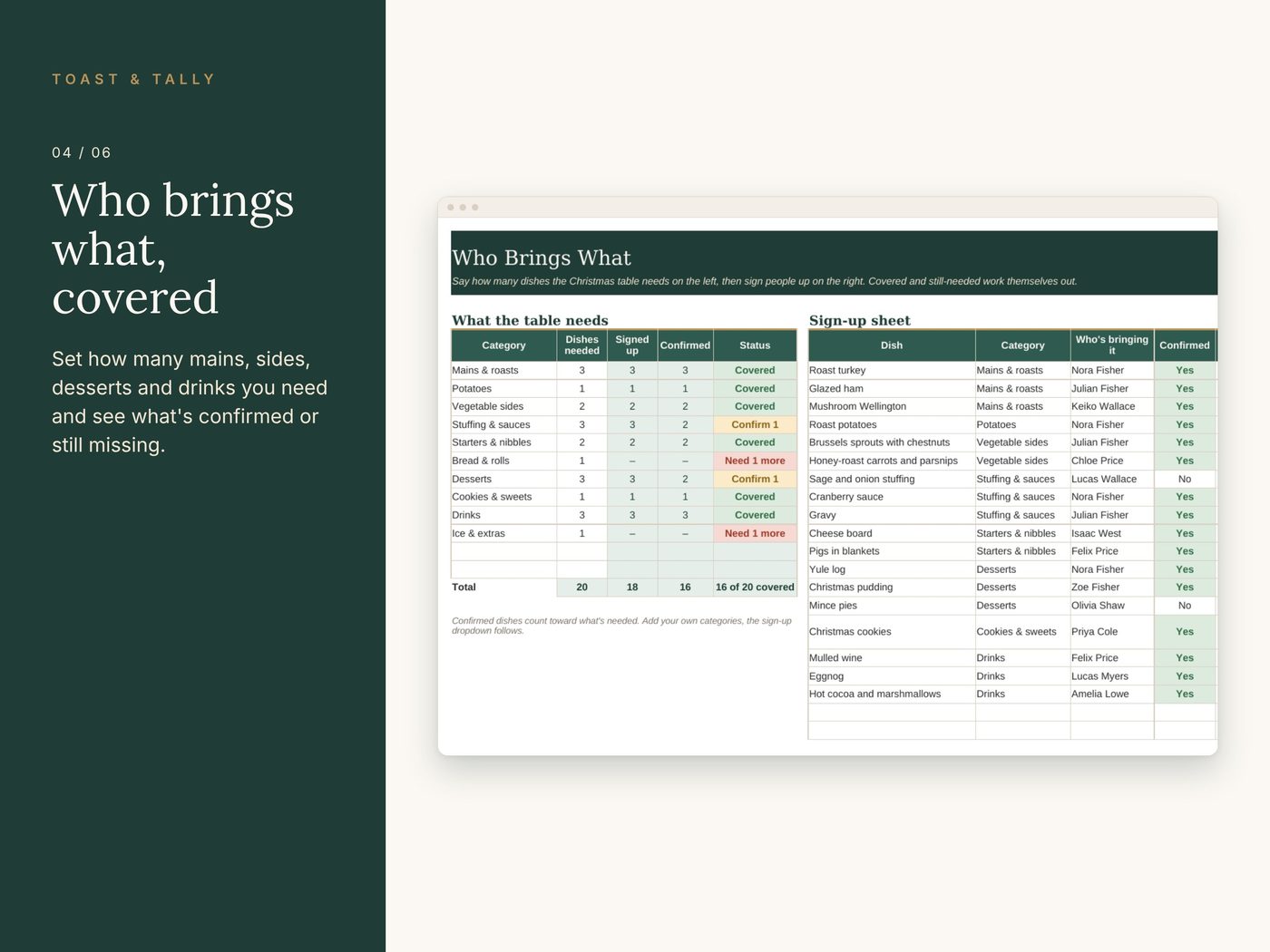Viewport: 1270px width, 952px height.
Task: Click 'Amelia Lowe' for Hot cocoa and marshmallows
Action: [x=1112, y=695]
